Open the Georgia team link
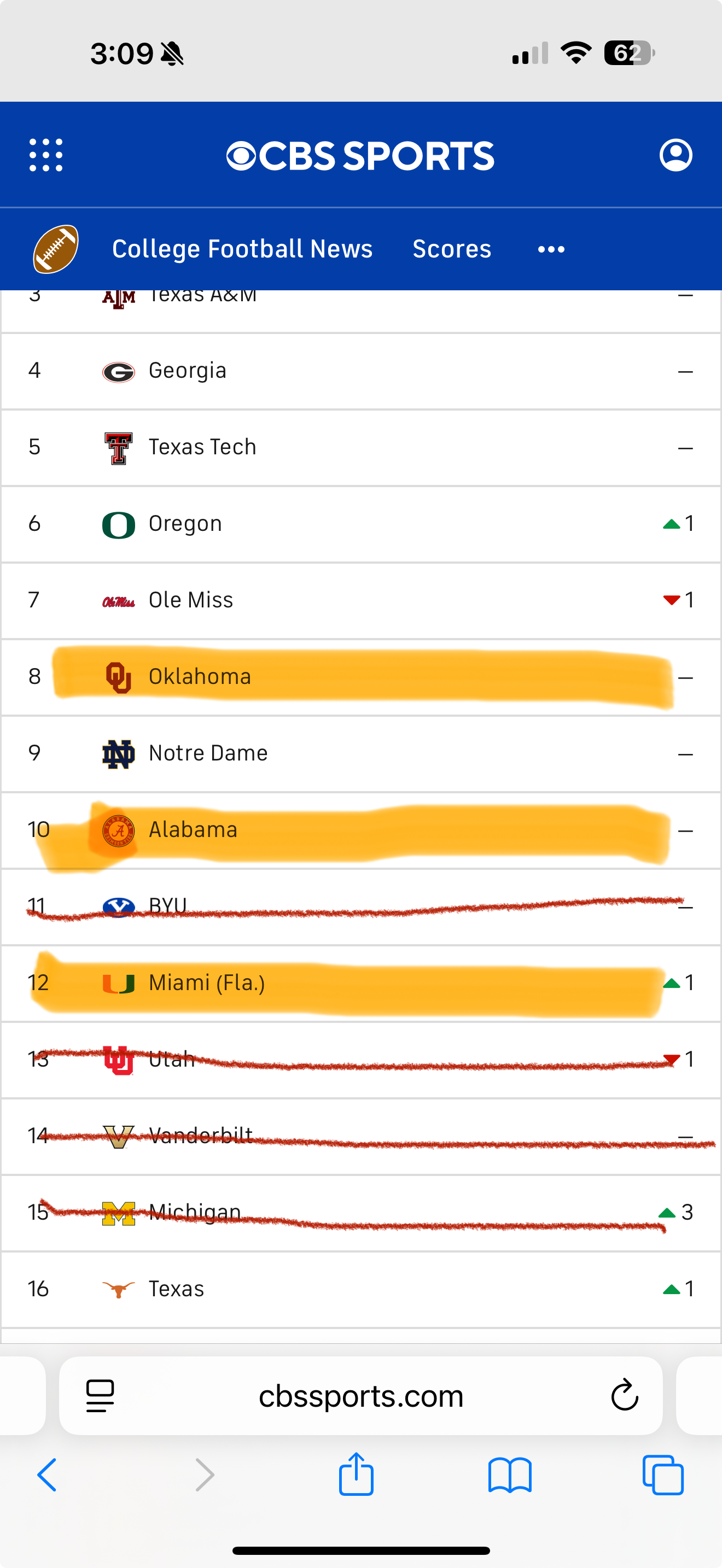Screen dimensions: 722x1568 tap(188, 371)
